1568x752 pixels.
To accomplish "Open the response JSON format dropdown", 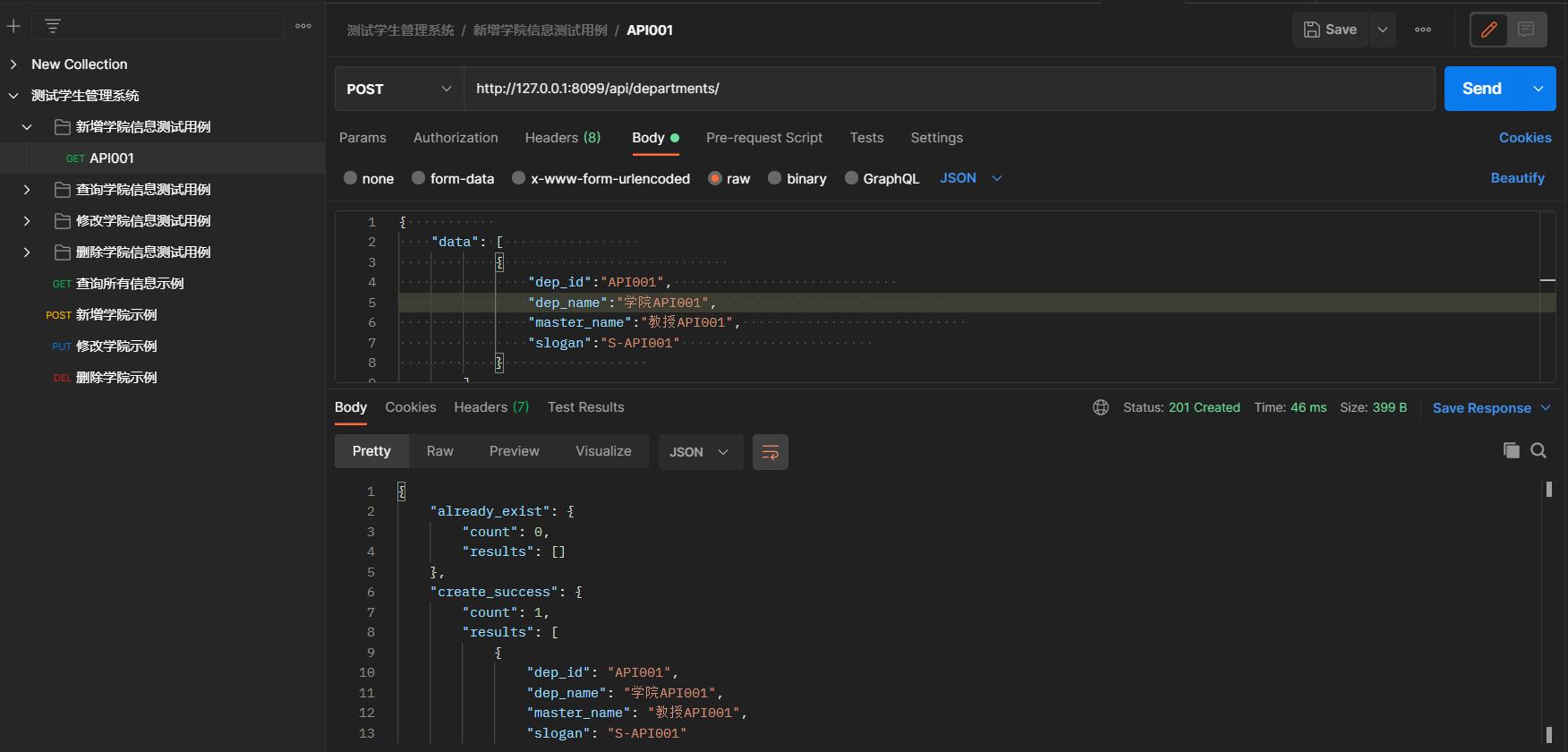I will pos(700,452).
